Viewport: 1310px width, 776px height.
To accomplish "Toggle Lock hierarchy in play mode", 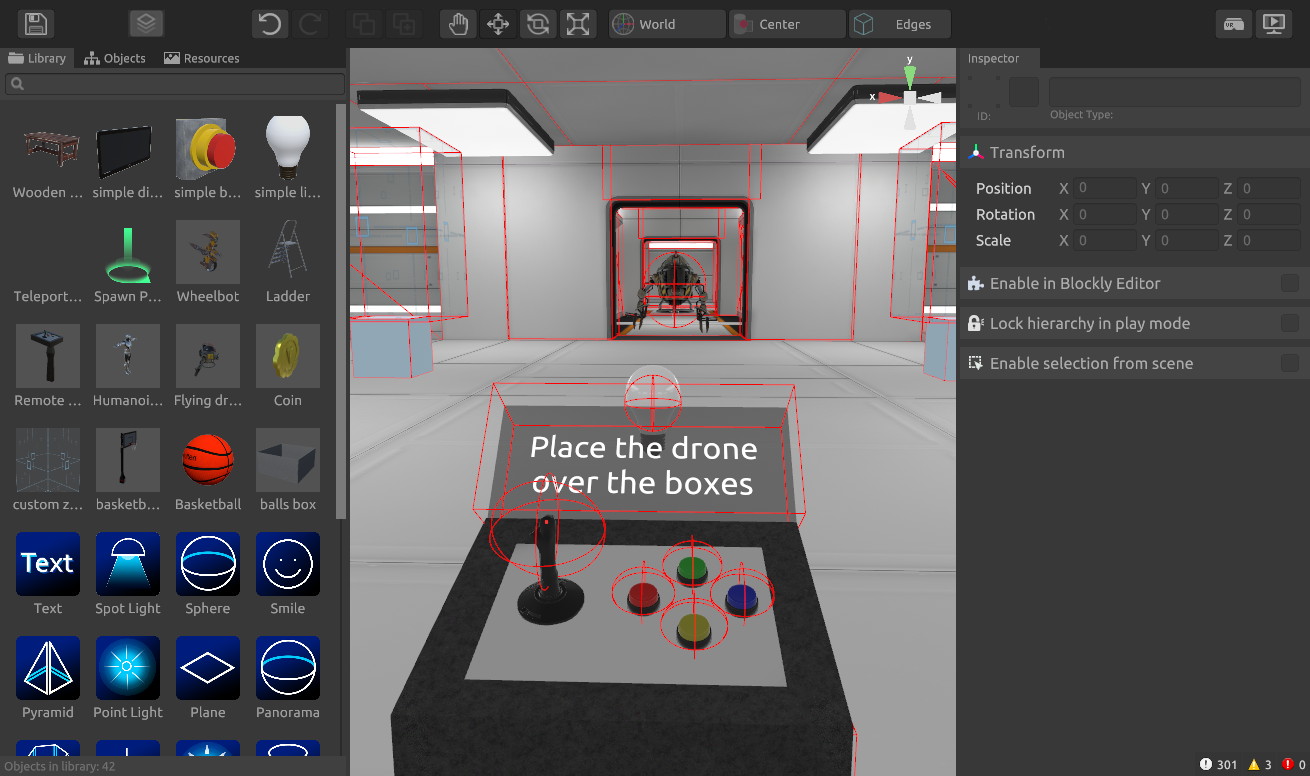I will pyautogui.click(x=1290, y=324).
